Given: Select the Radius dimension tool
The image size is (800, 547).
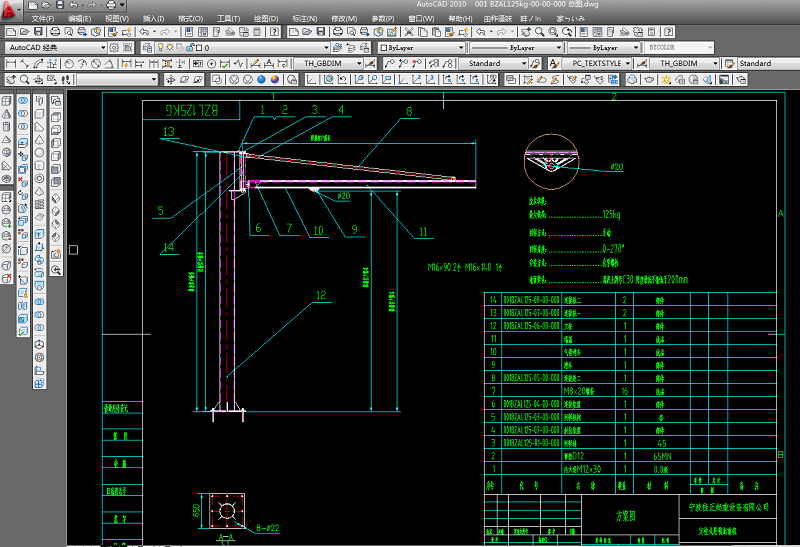Looking at the screenshot, I should pyautogui.click(x=69, y=63).
